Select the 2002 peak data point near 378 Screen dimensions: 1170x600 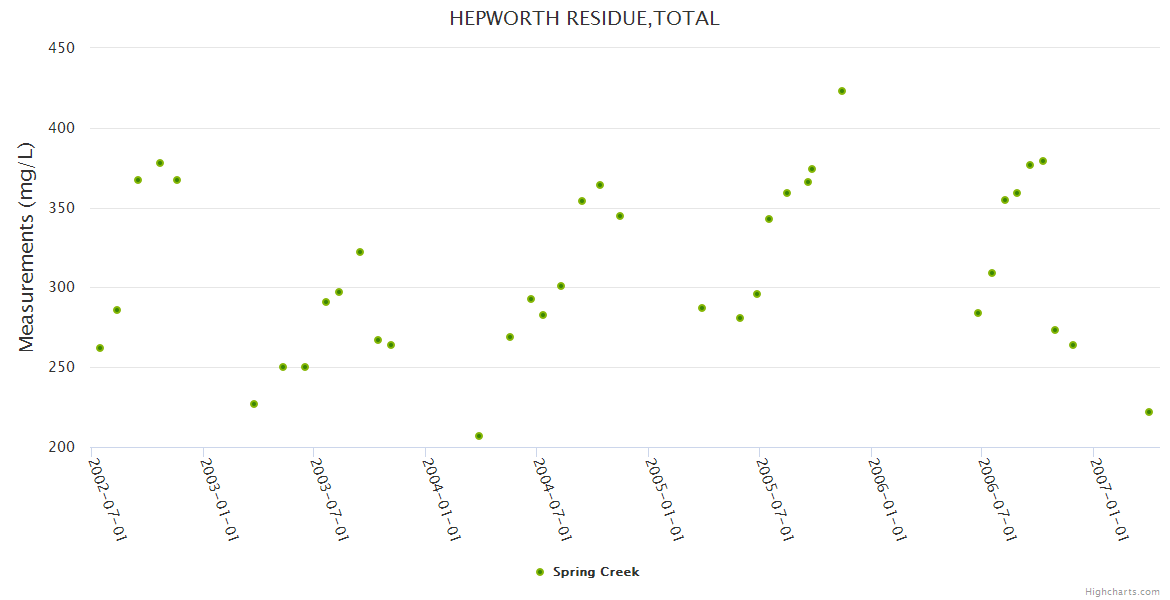click(x=160, y=163)
